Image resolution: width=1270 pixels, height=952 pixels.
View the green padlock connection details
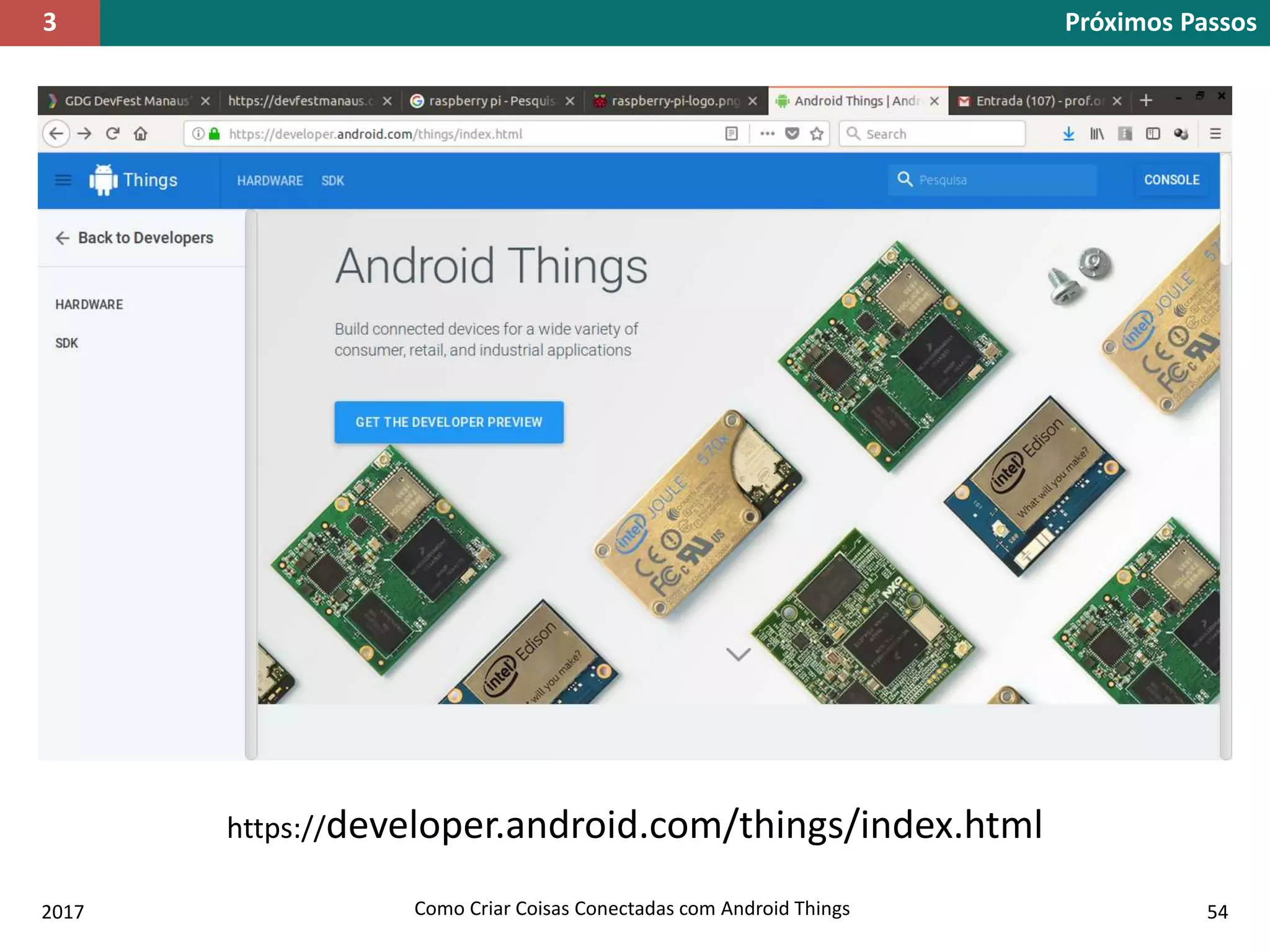click(x=215, y=133)
